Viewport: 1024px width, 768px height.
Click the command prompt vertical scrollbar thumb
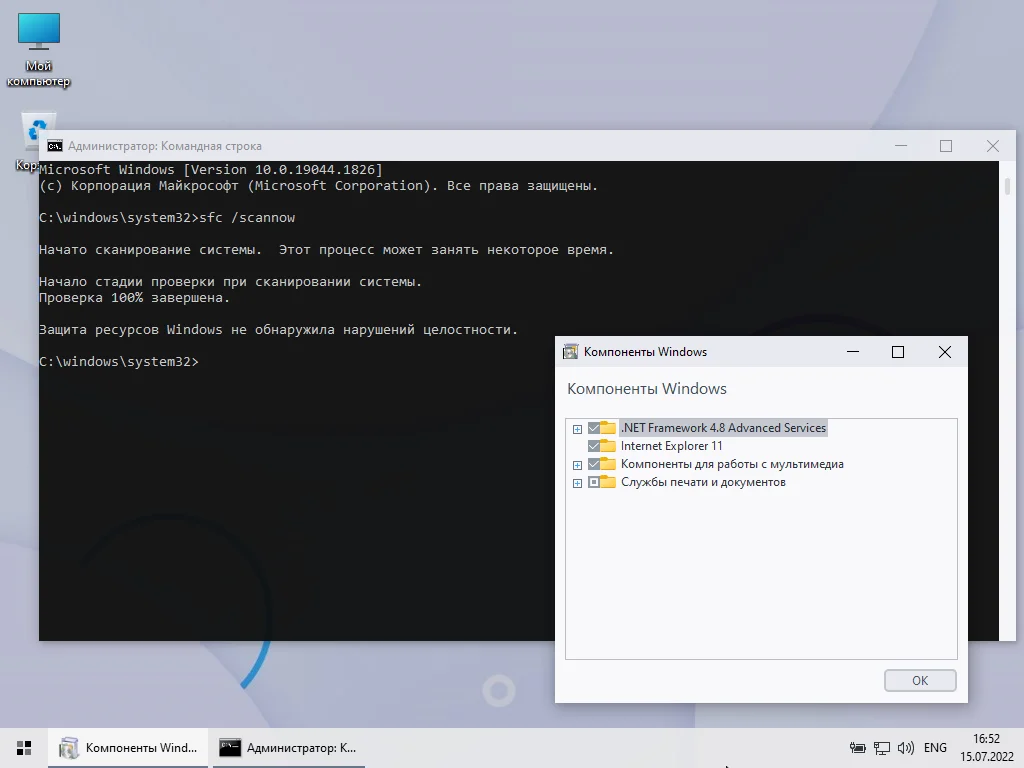pos(1007,185)
